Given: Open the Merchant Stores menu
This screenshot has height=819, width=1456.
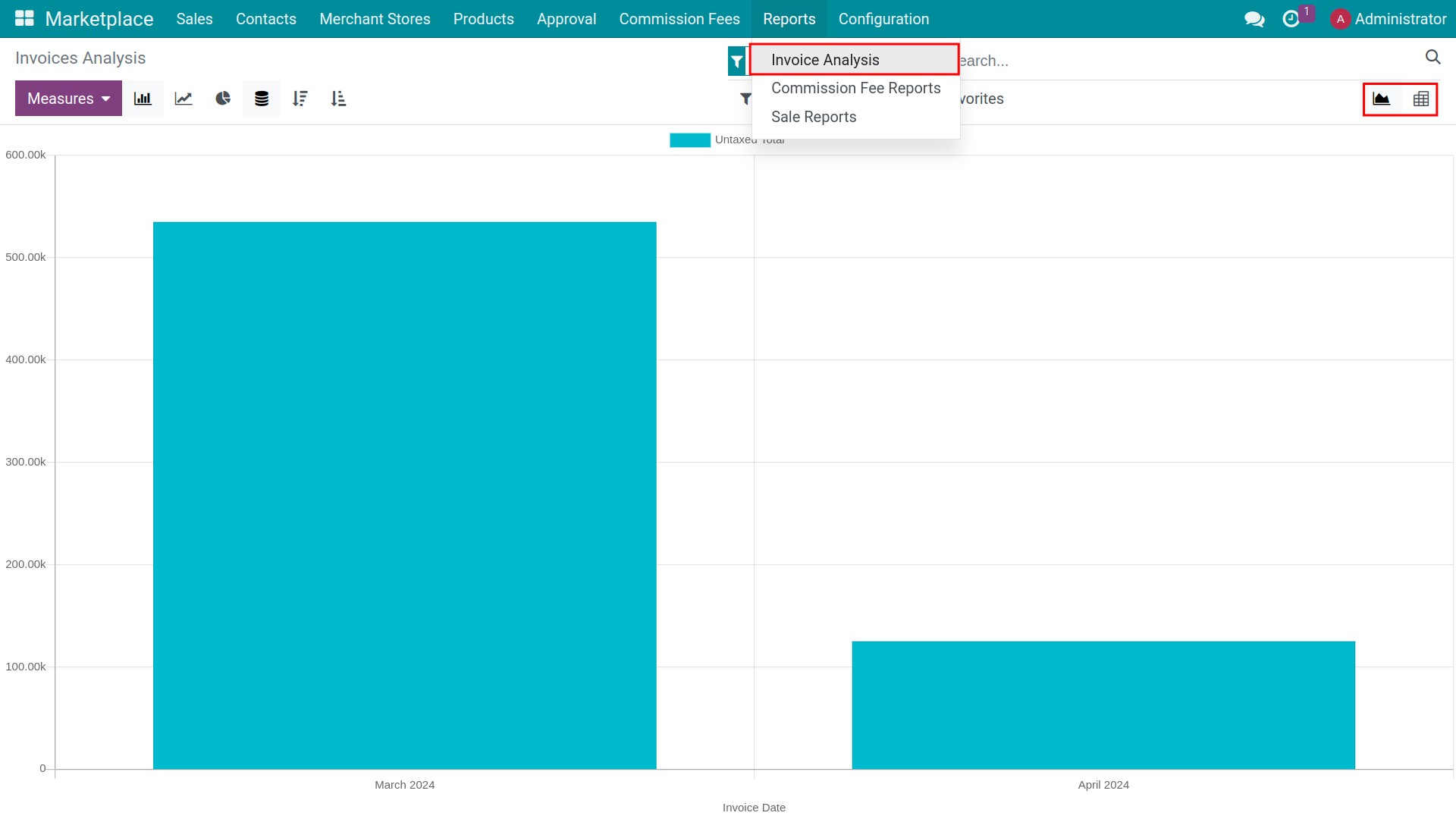Looking at the screenshot, I should coord(375,19).
